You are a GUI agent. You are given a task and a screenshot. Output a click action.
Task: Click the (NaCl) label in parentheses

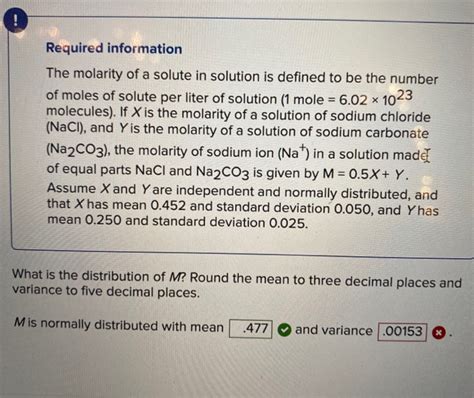tap(65, 128)
